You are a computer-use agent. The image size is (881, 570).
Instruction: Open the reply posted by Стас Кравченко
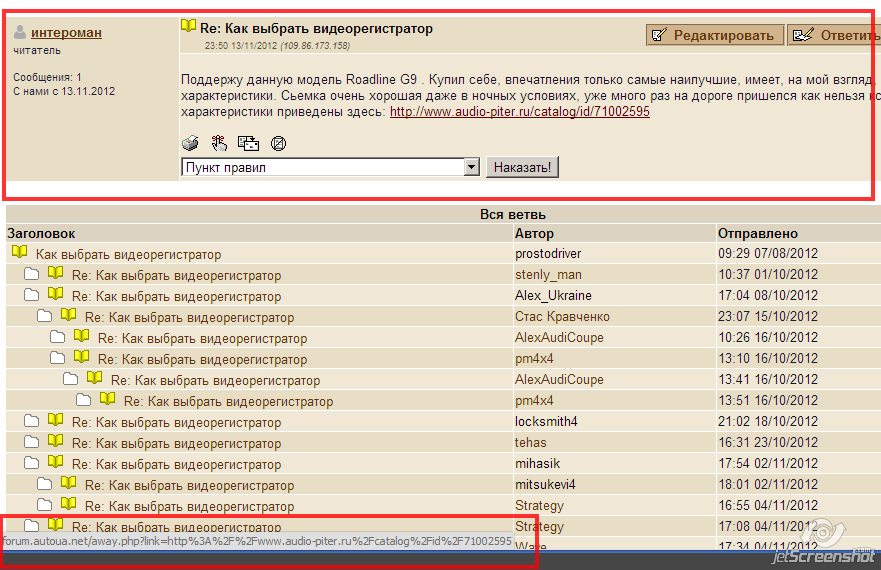pyautogui.click(x=189, y=317)
